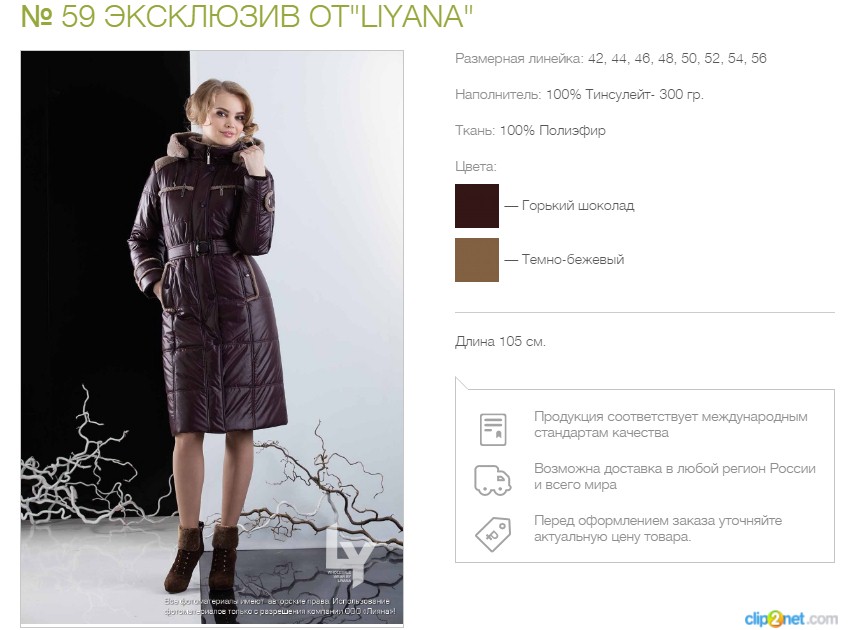Click the Горький шоколад color label
Image resolution: width=853 pixels, height=630 pixels.
point(578,206)
